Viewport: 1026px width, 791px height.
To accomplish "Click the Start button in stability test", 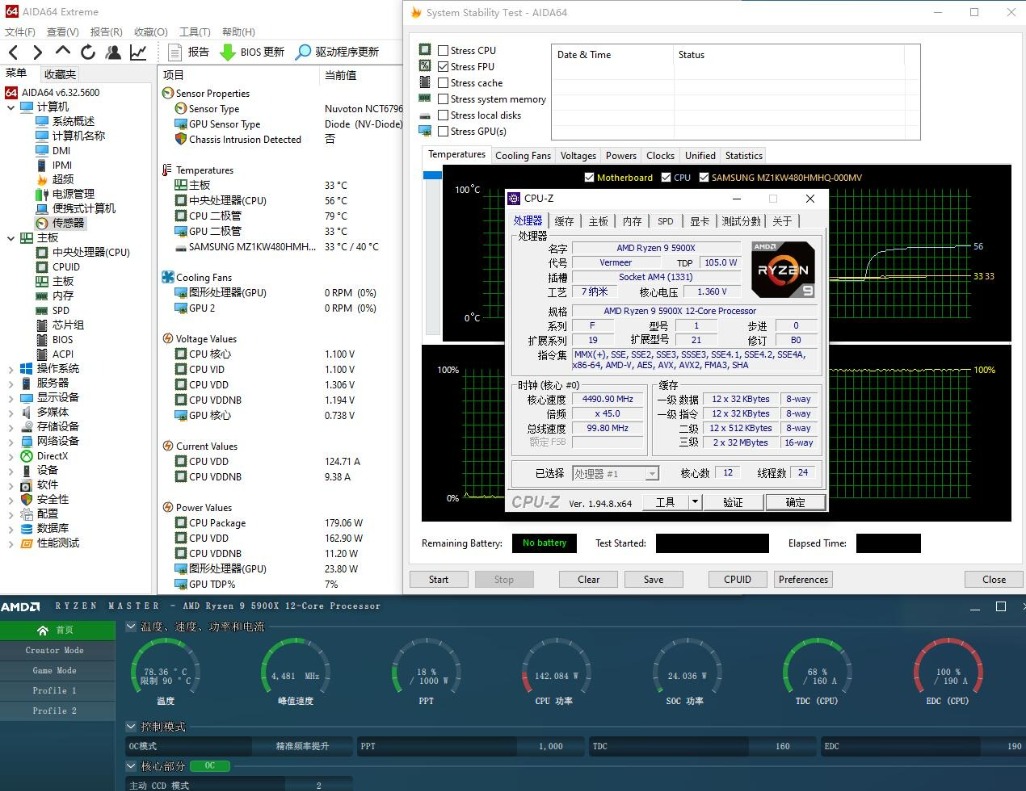I will tap(438, 579).
